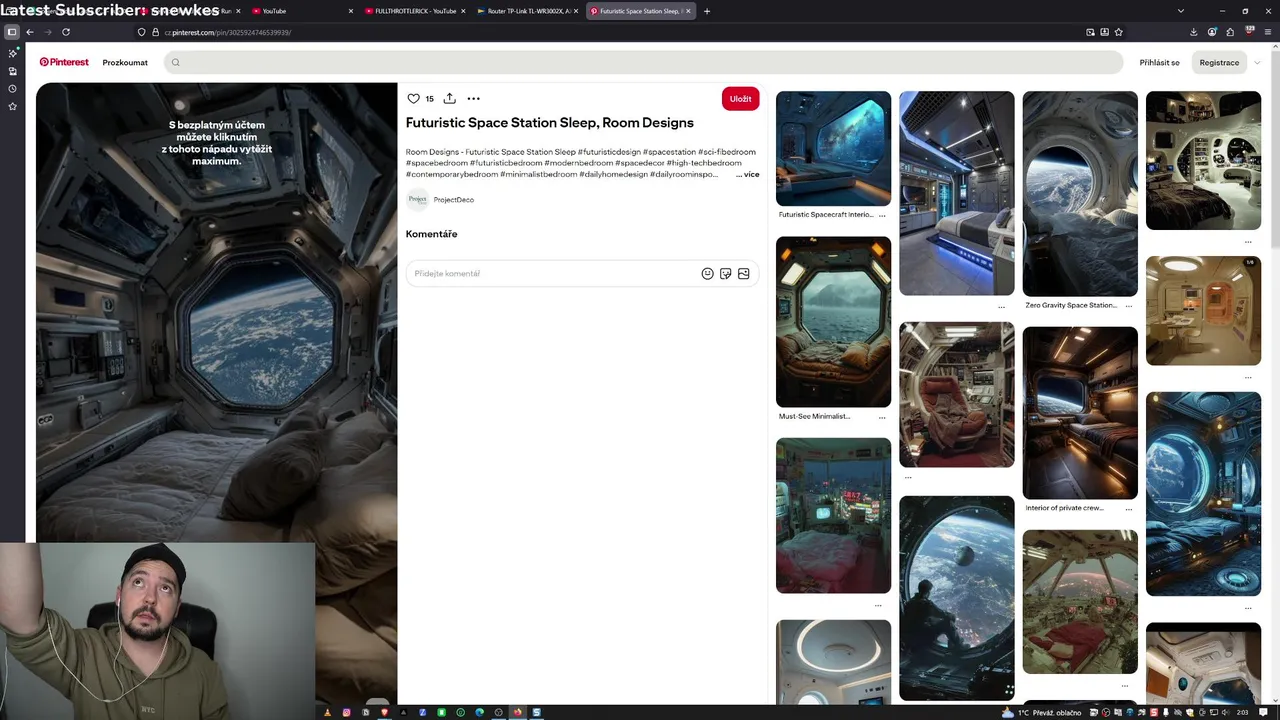
Task: Attach image to comment
Action: [743, 273]
